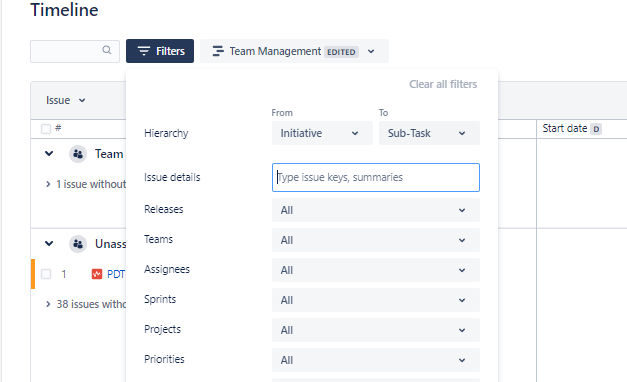Open the Assignees filter dropdown
This screenshot has height=382, width=627.
pos(376,270)
